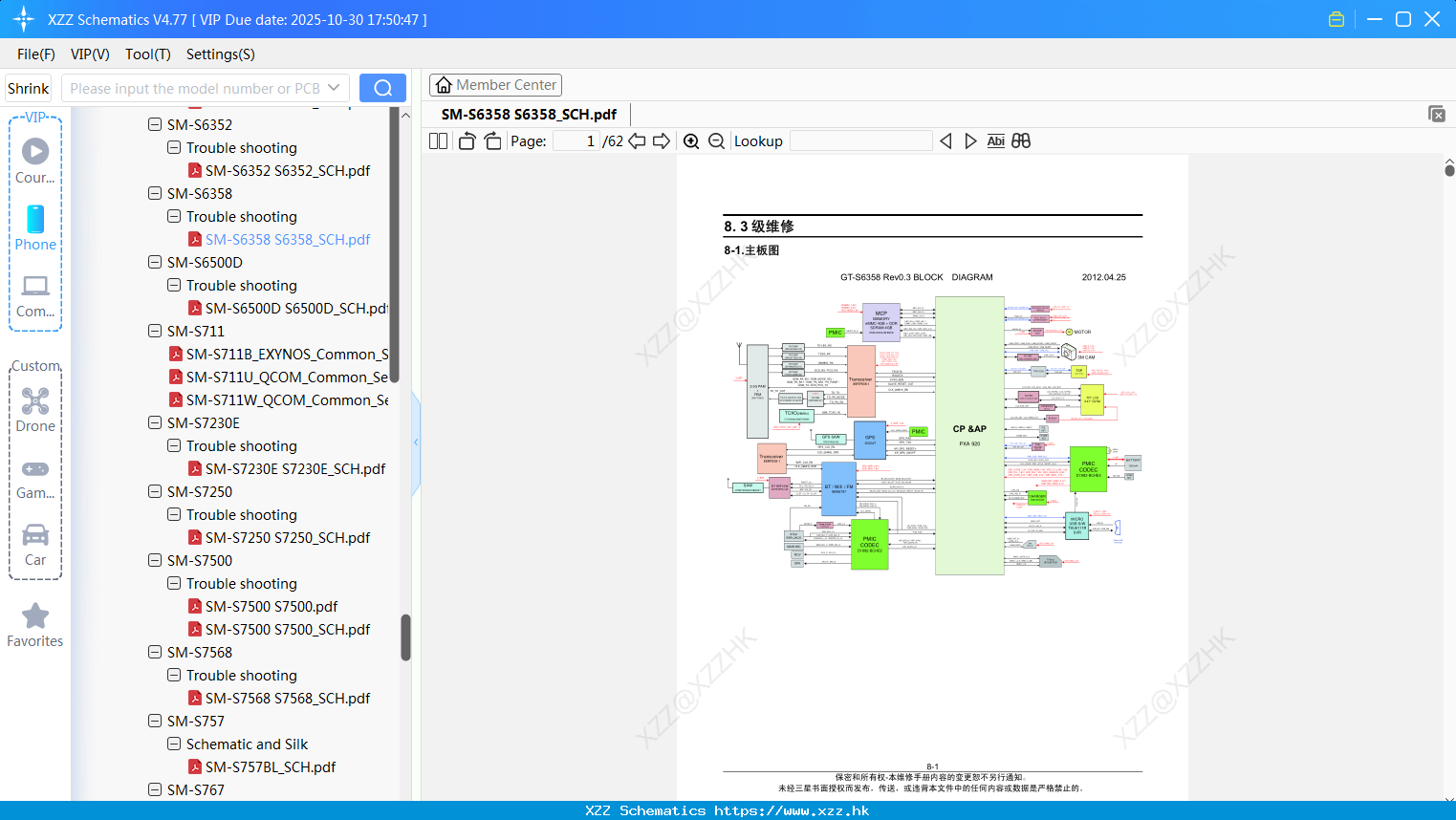Collapse the SM-S6500D tree node
This screenshot has width=1456, height=820.
[x=155, y=262]
